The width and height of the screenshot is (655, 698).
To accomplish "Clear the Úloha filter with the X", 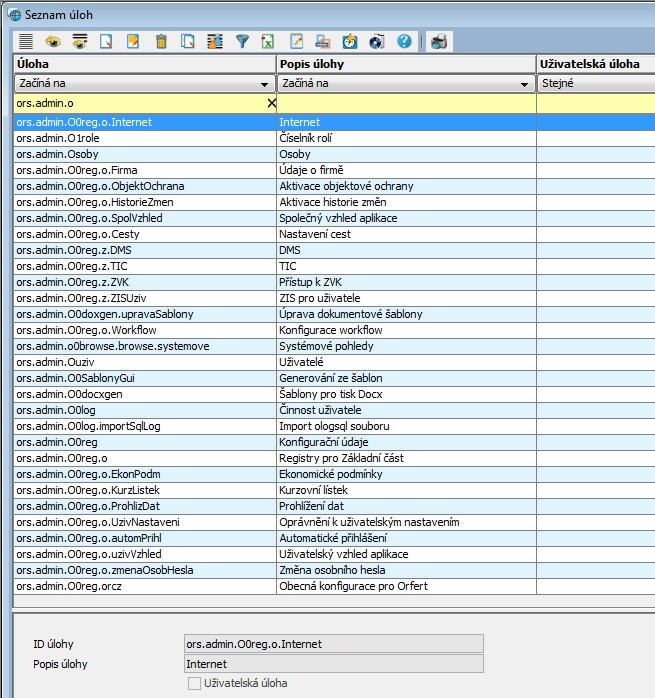I will coord(271,103).
